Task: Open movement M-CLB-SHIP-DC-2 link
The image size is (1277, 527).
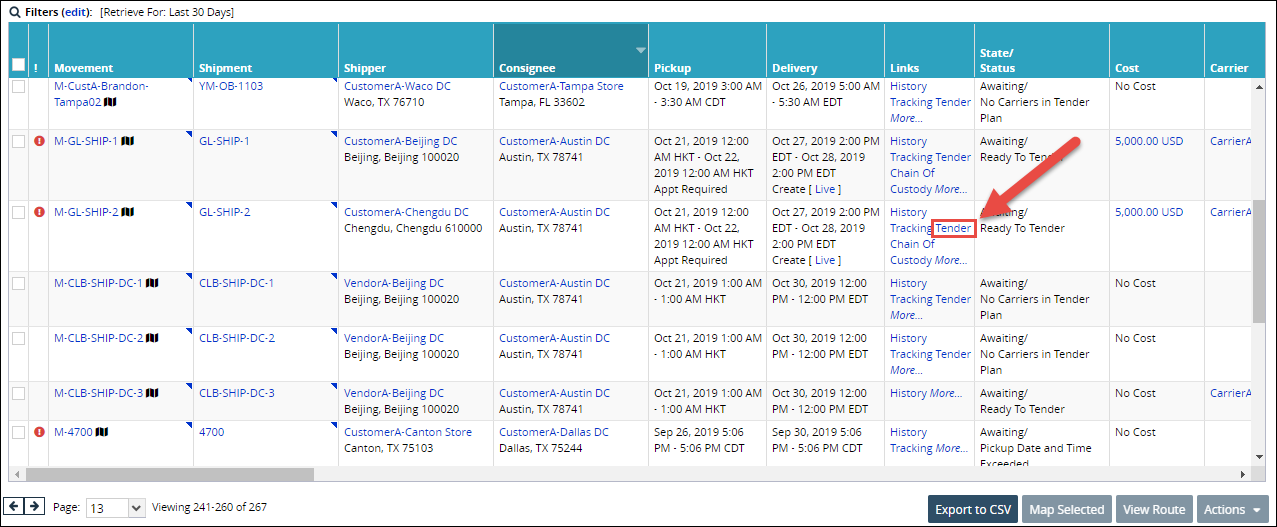Action: point(98,338)
